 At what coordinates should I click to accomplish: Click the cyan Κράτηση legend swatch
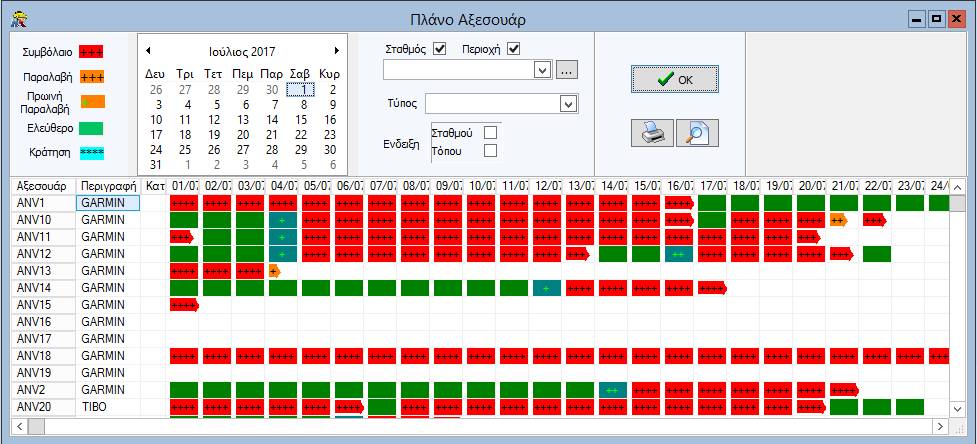click(92, 153)
